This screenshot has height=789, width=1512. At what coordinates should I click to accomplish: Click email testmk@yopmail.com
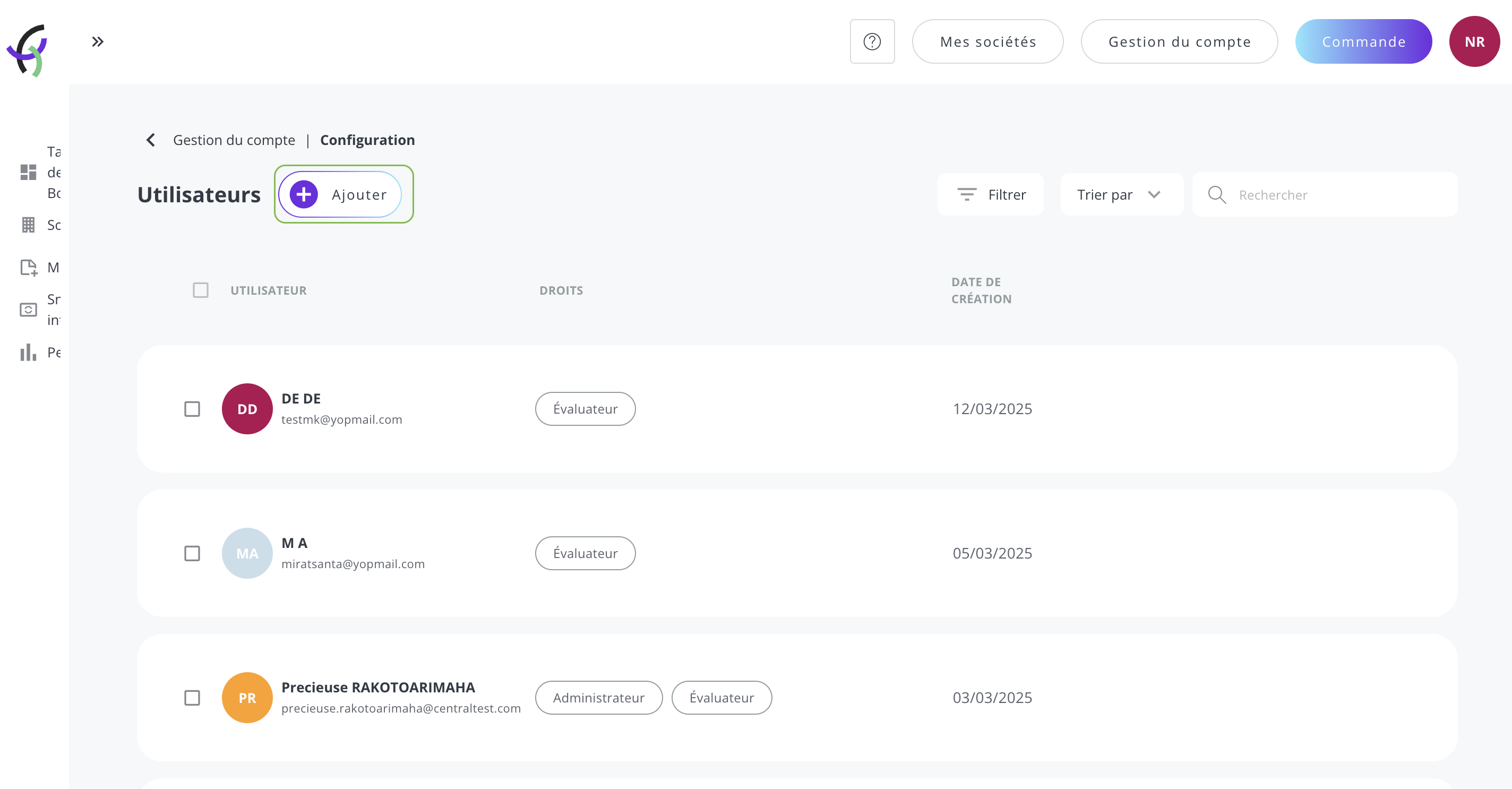click(x=341, y=419)
